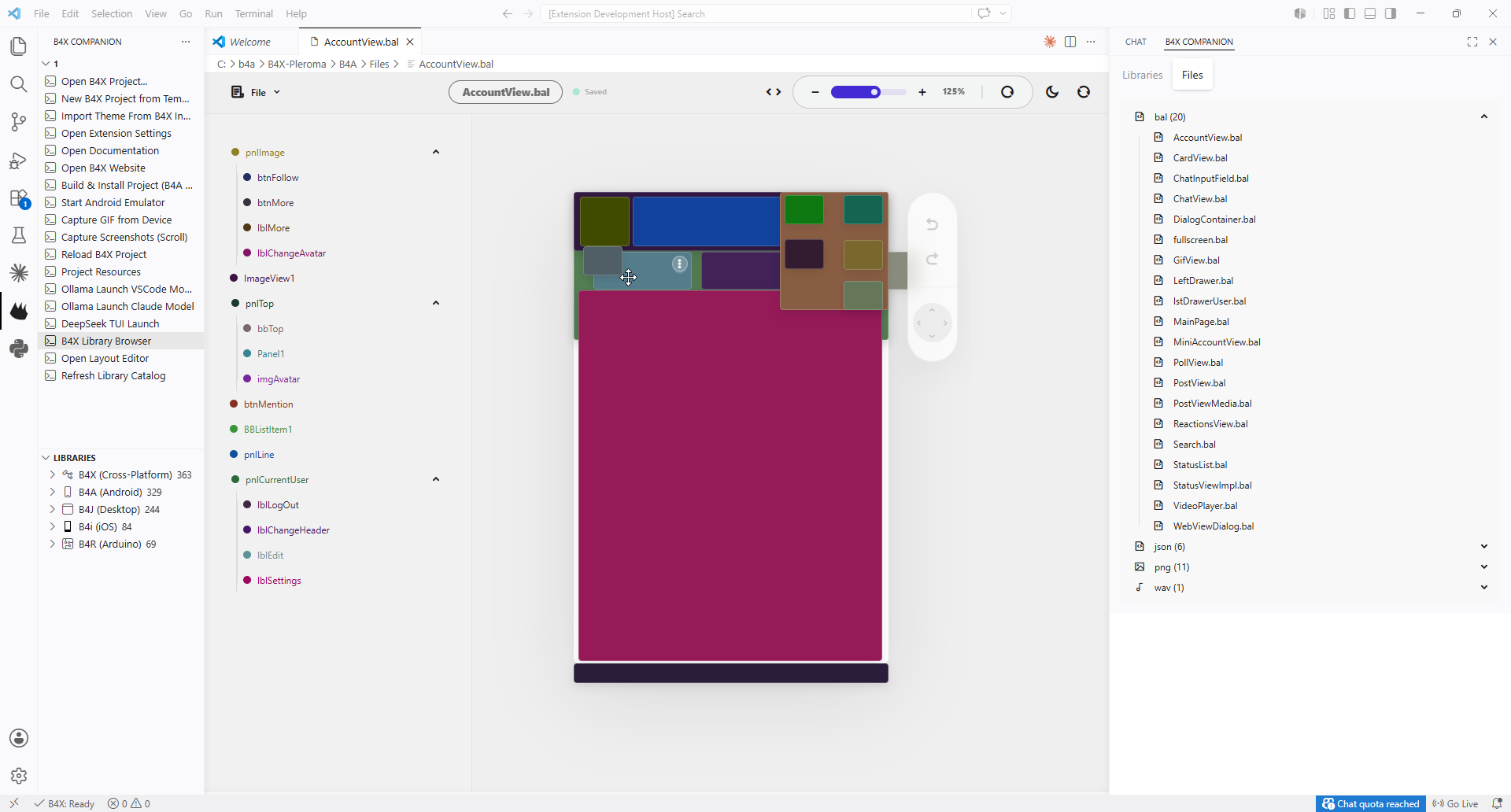Screen dimensions: 1511x812
Task: Collapse the pnlCurrentUser tree node
Action: (436, 479)
